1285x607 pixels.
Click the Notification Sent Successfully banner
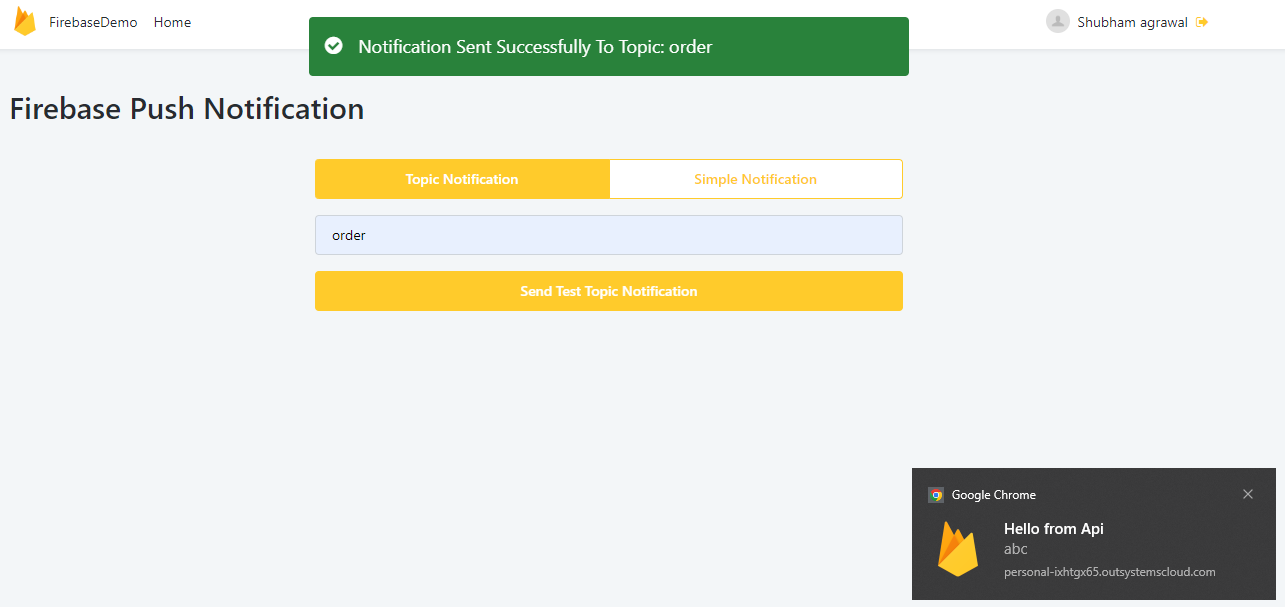click(608, 46)
